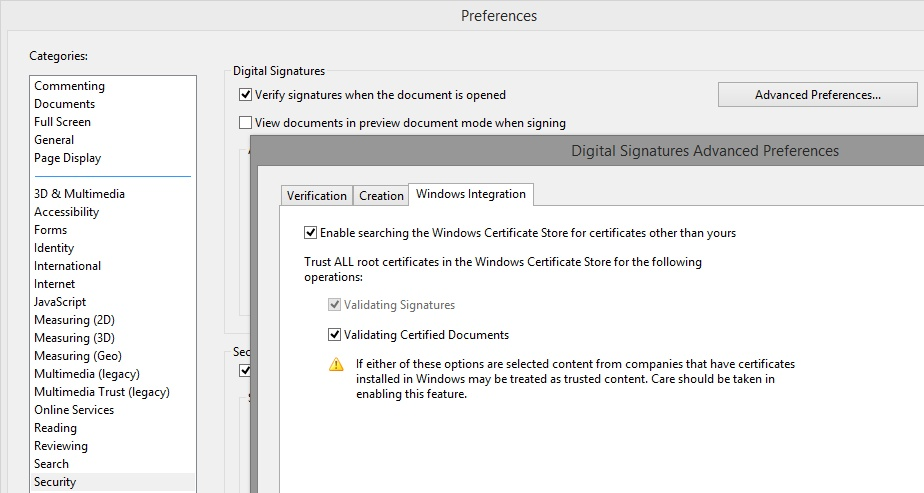Screen dimensions: 924x493
Task: Toggle Enable searching the Windows Certificate Store
Action: [x=311, y=233]
